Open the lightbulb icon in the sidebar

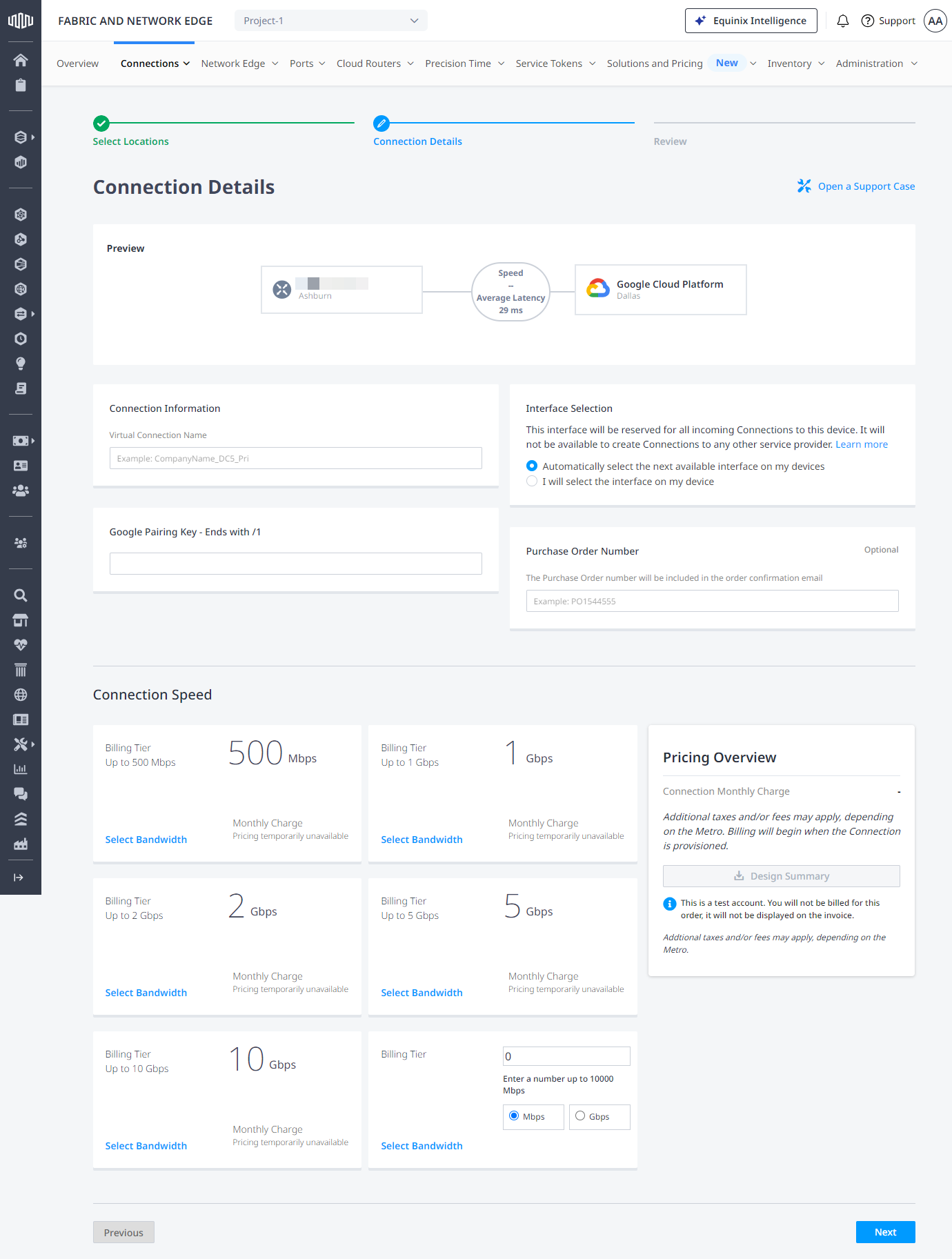click(21, 364)
